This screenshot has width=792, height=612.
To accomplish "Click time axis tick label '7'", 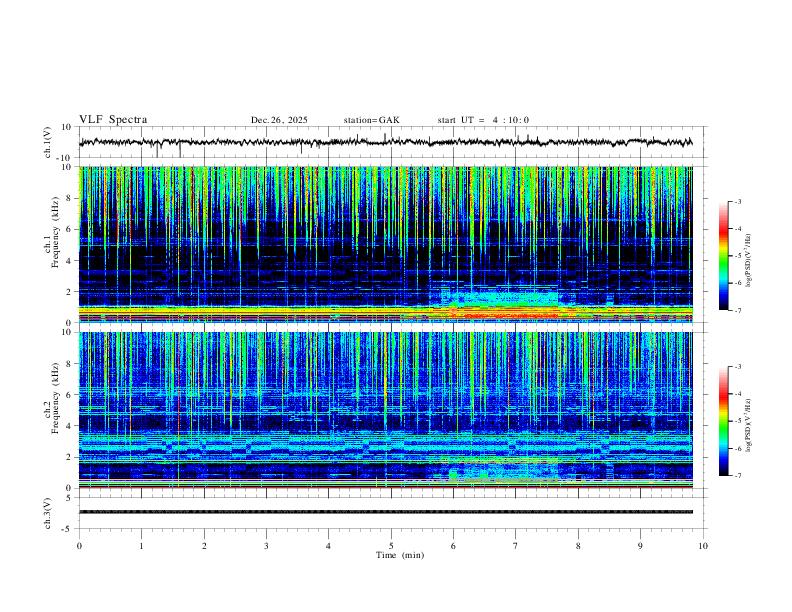I will 516,546.
